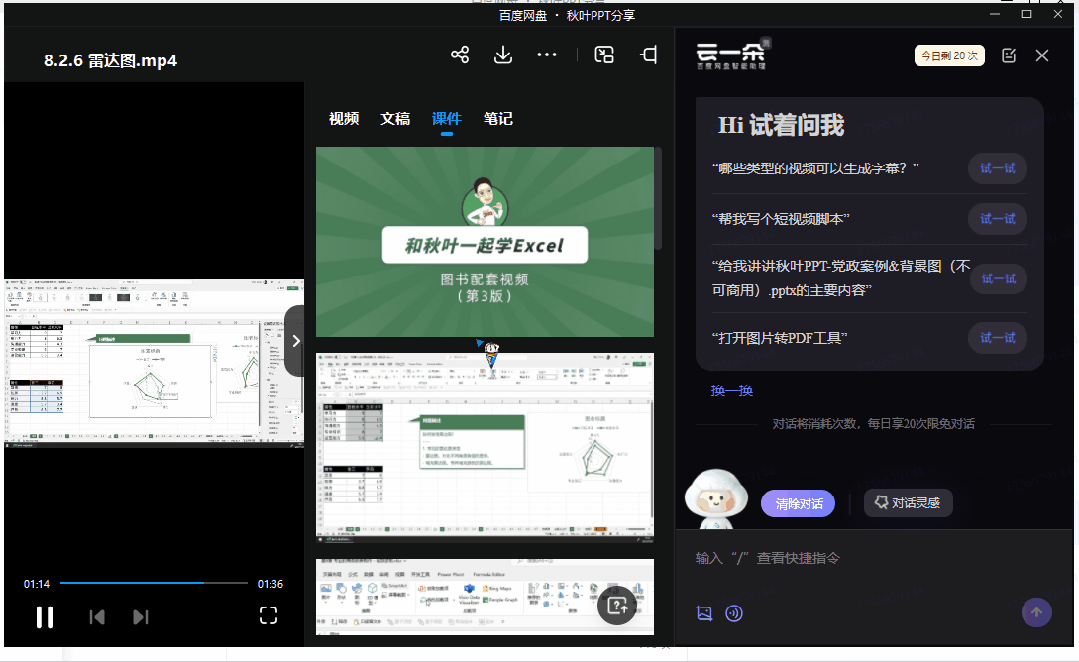Toggle the assistant side panel icon
Viewport: 1079px width, 662px height.
point(650,55)
